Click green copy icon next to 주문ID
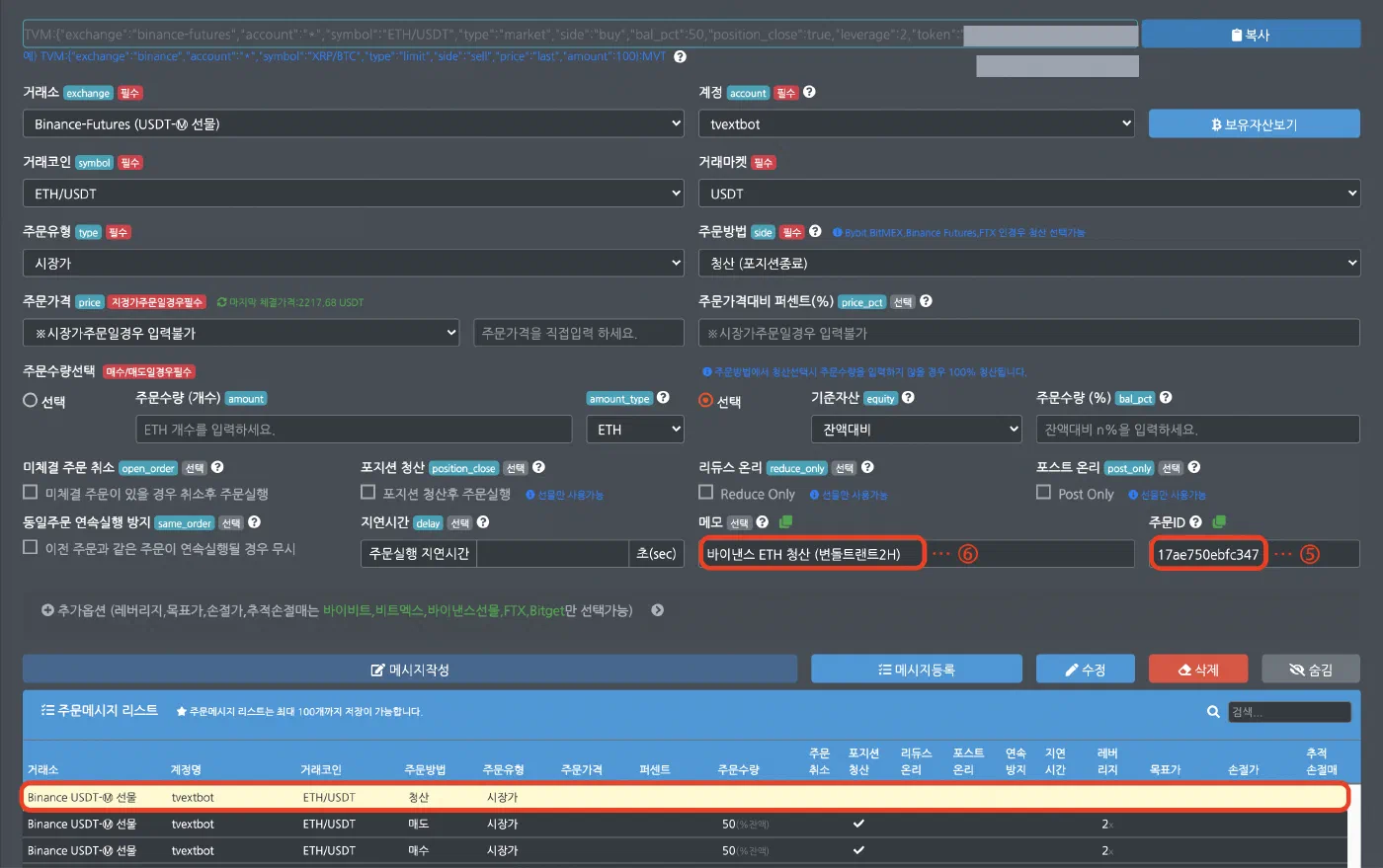The image size is (1383, 868). point(1219,521)
